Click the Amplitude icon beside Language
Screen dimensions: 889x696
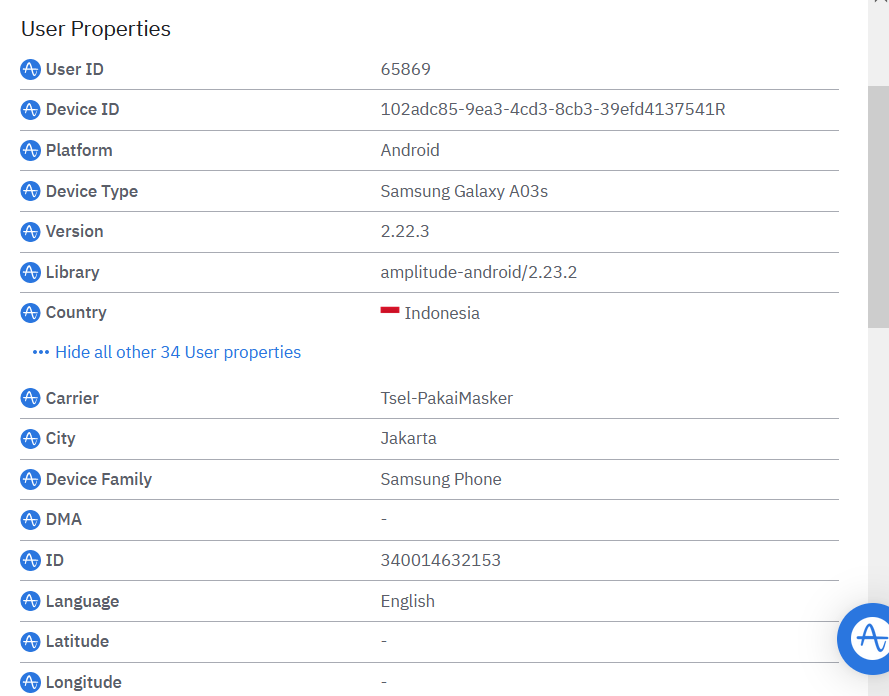click(x=31, y=602)
